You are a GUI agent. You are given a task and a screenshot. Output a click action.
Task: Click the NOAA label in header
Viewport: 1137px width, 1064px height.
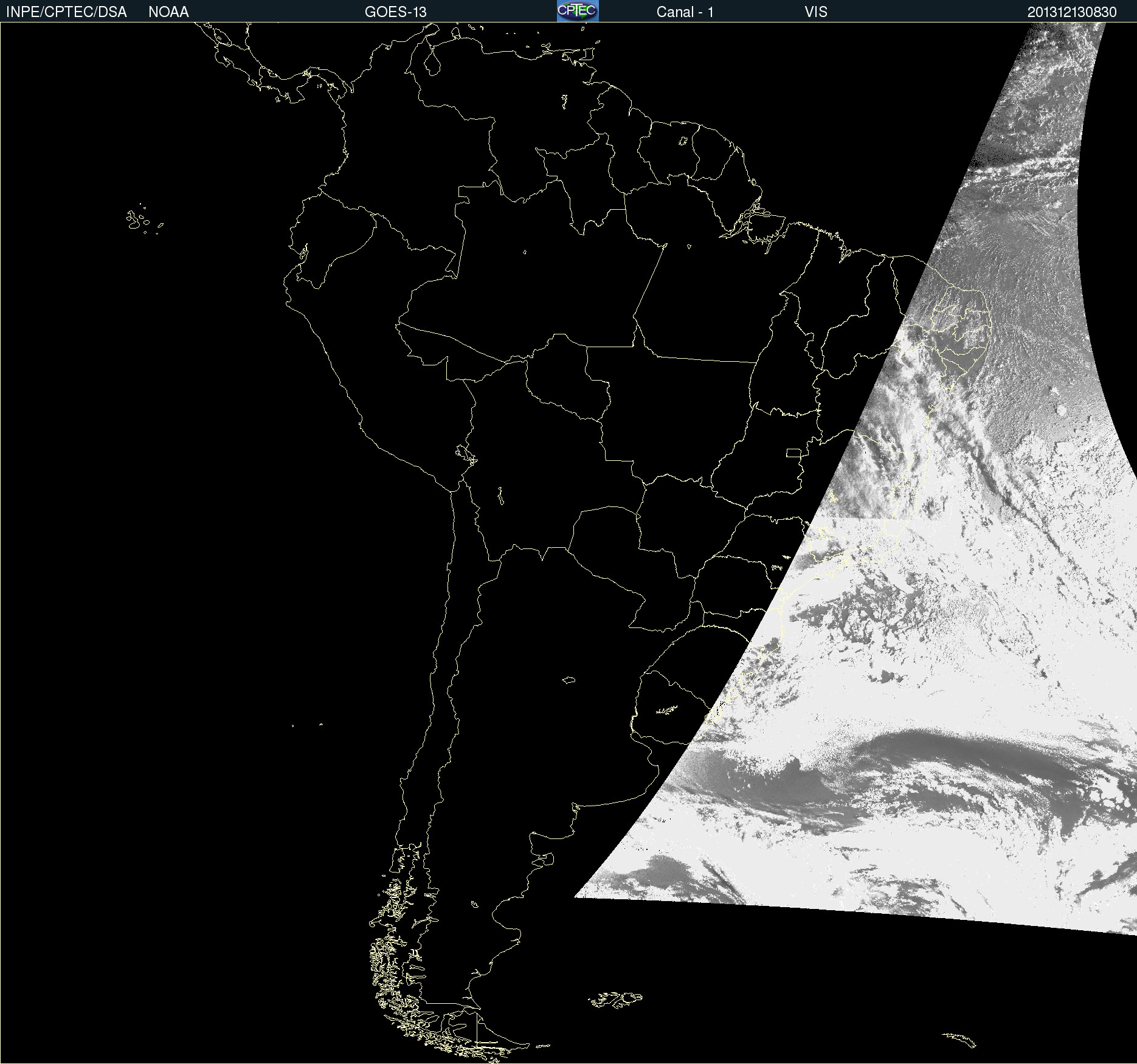coord(168,12)
